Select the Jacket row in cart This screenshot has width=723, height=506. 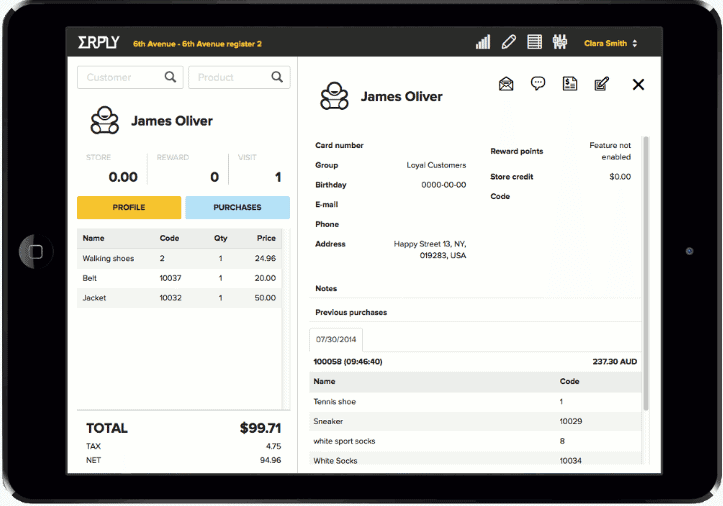pos(179,298)
